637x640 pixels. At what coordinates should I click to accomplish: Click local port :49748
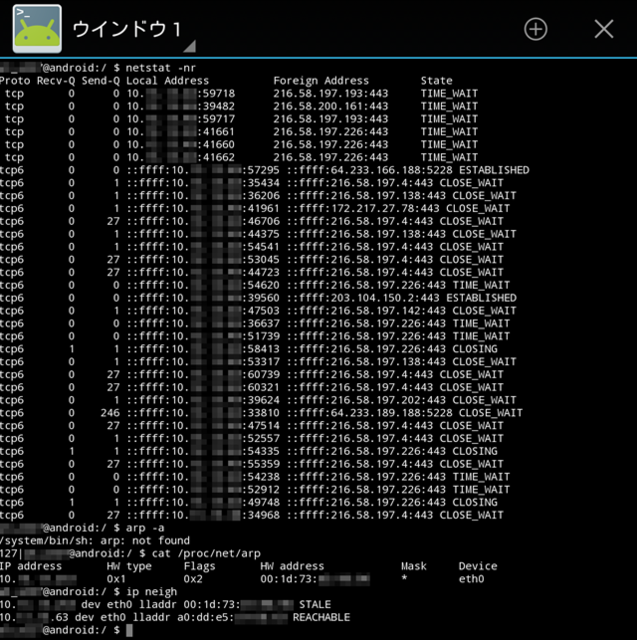coord(261,502)
